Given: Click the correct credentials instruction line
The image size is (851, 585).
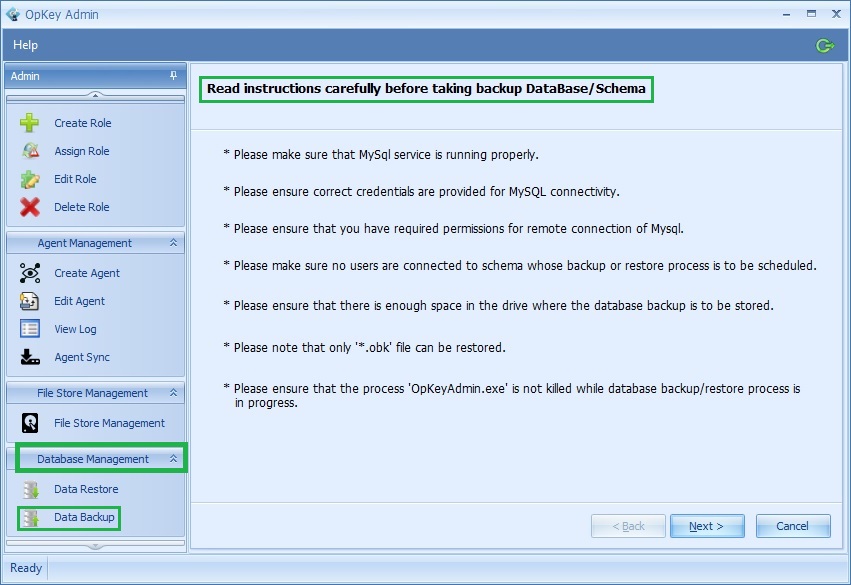Looking at the screenshot, I should pyautogui.click(x=421, y=192).
